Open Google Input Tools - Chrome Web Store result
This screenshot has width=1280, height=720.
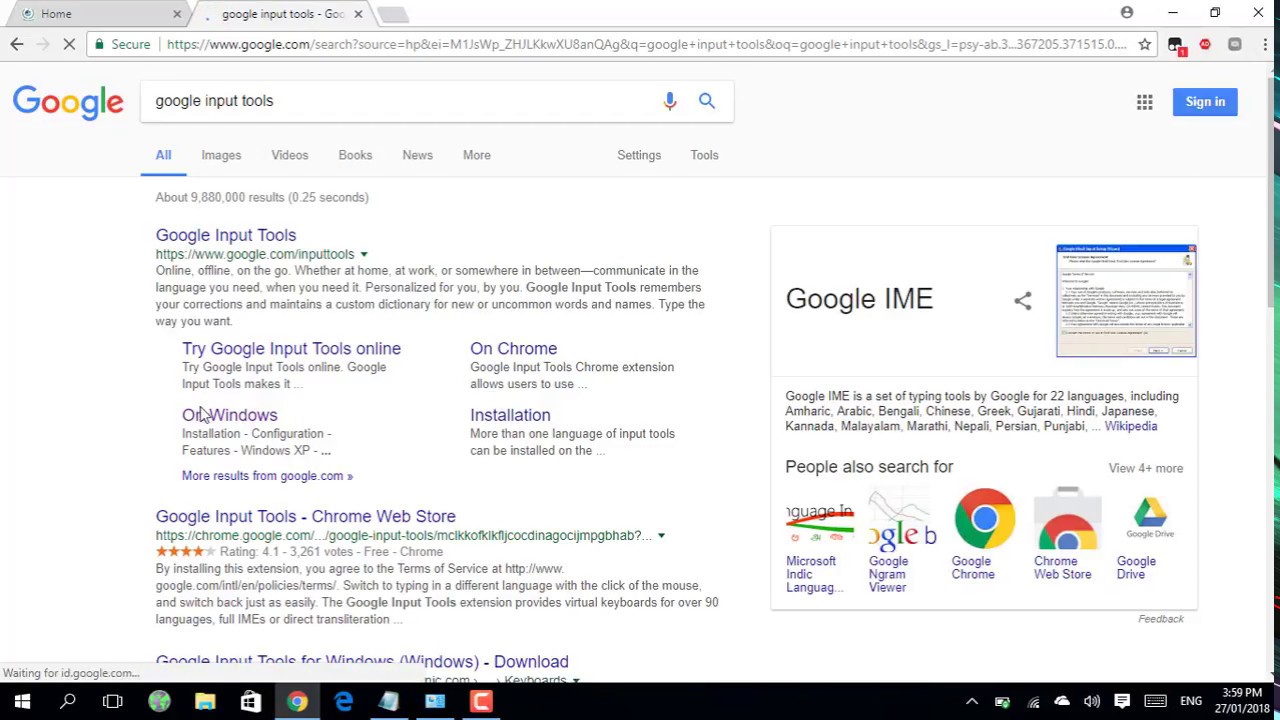[305, 517]
